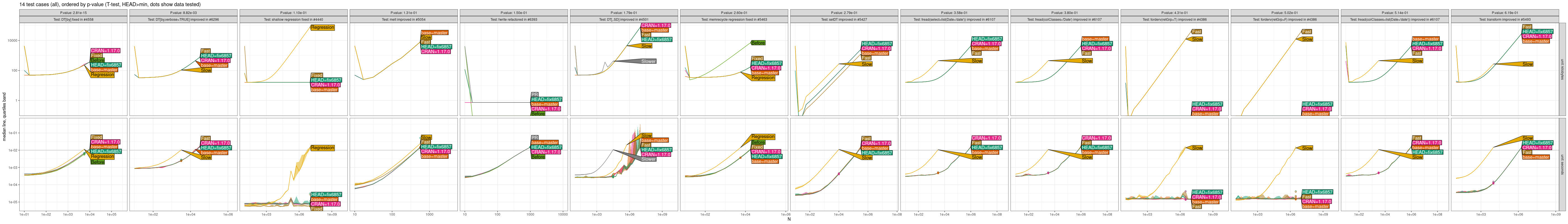This screenshot has height=224, width=1568.
Task: Select 'Test: memrecycle regression fixed in #5463' header
Action: tap(734, 20)
